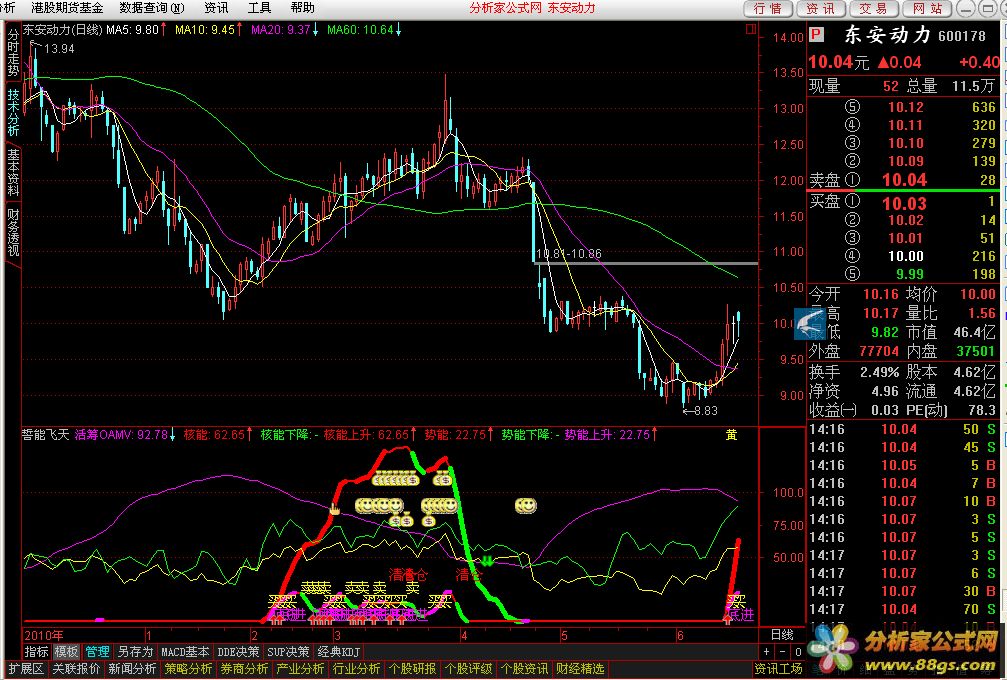Open the 行业分析 tab
The width and height of the screenshot is (1007, 680).
356,669
